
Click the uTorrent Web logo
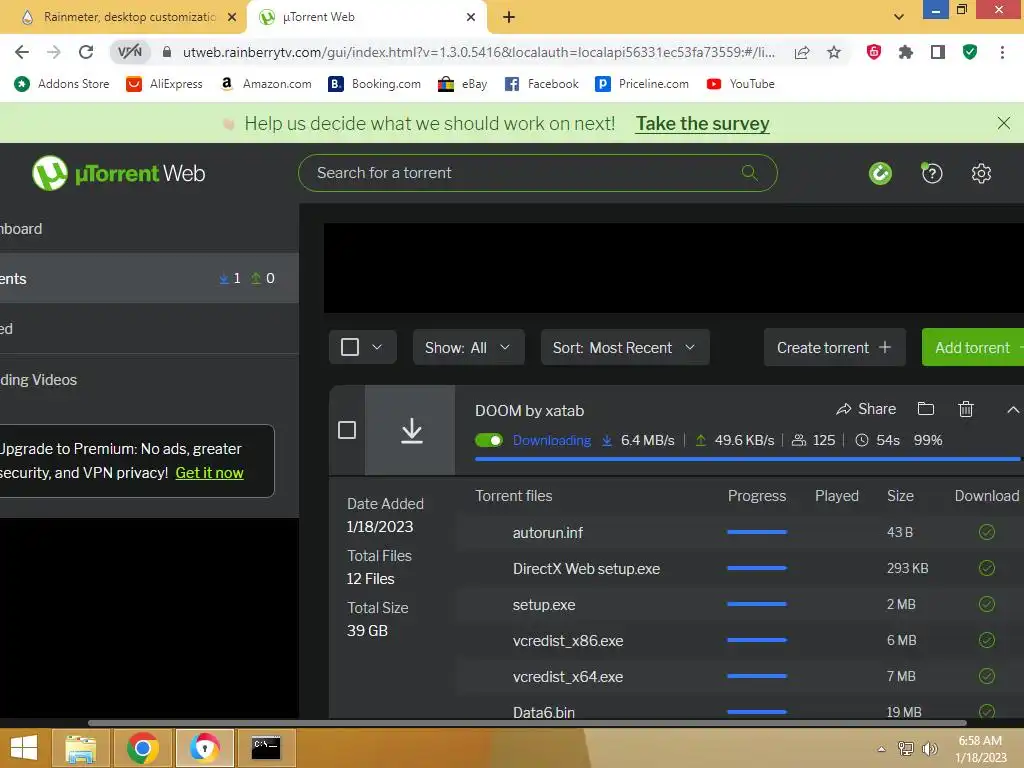tap(118, 173)
